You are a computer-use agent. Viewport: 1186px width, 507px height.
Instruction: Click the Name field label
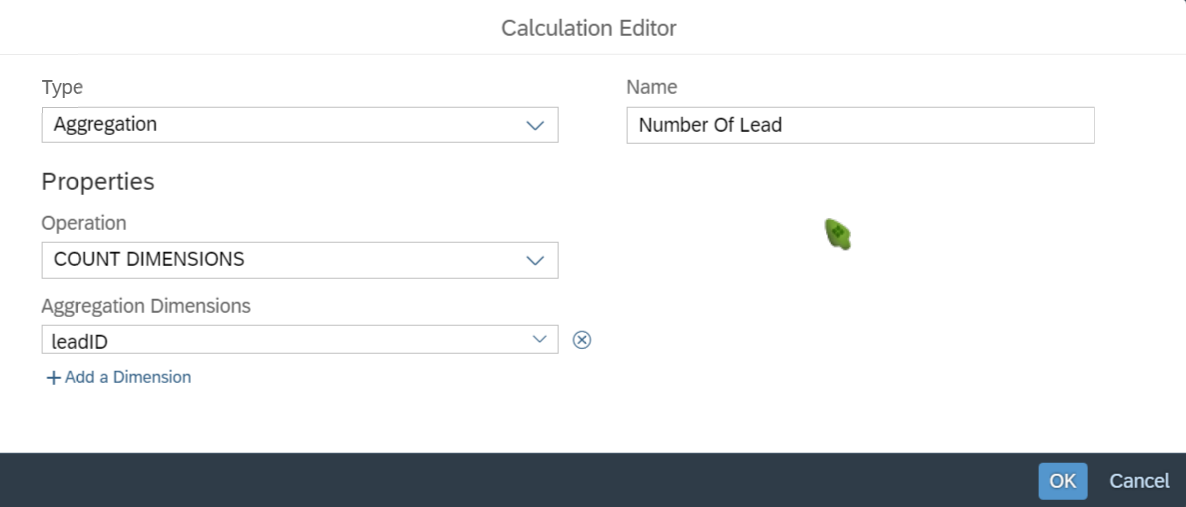(651, 87)
